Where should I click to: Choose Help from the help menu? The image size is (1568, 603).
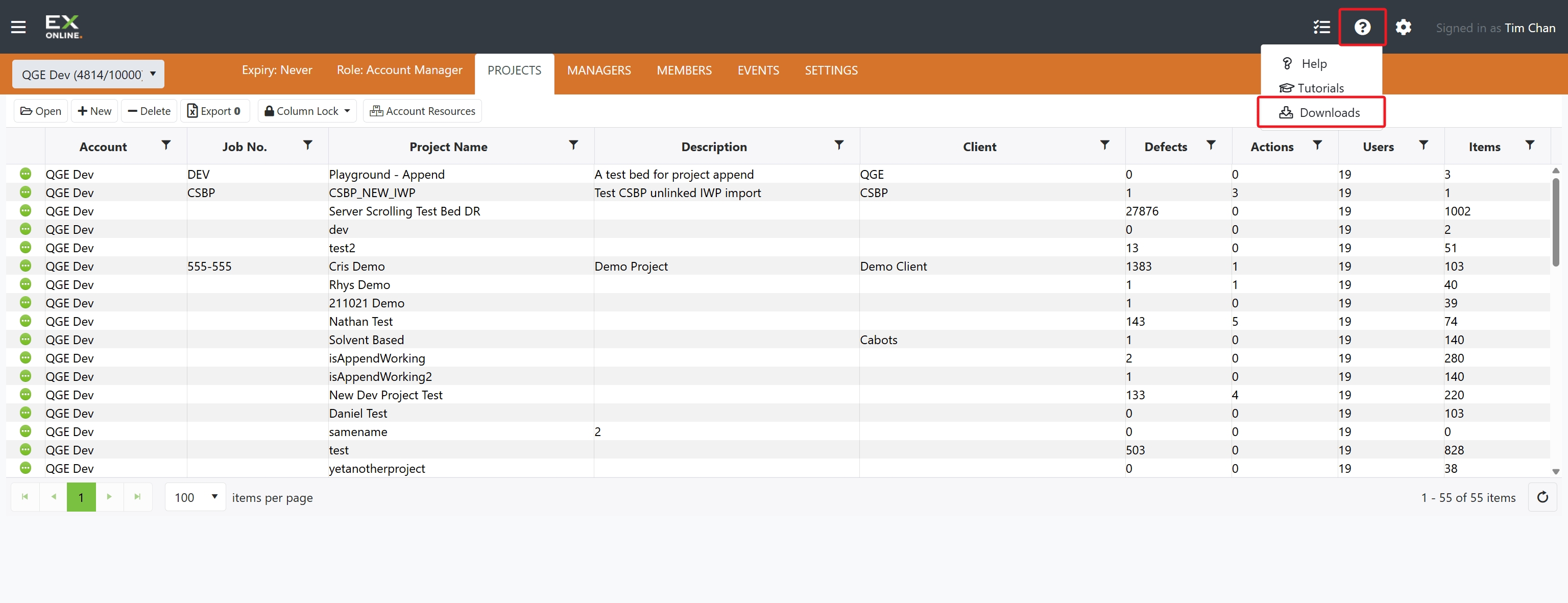[1321, 64]
